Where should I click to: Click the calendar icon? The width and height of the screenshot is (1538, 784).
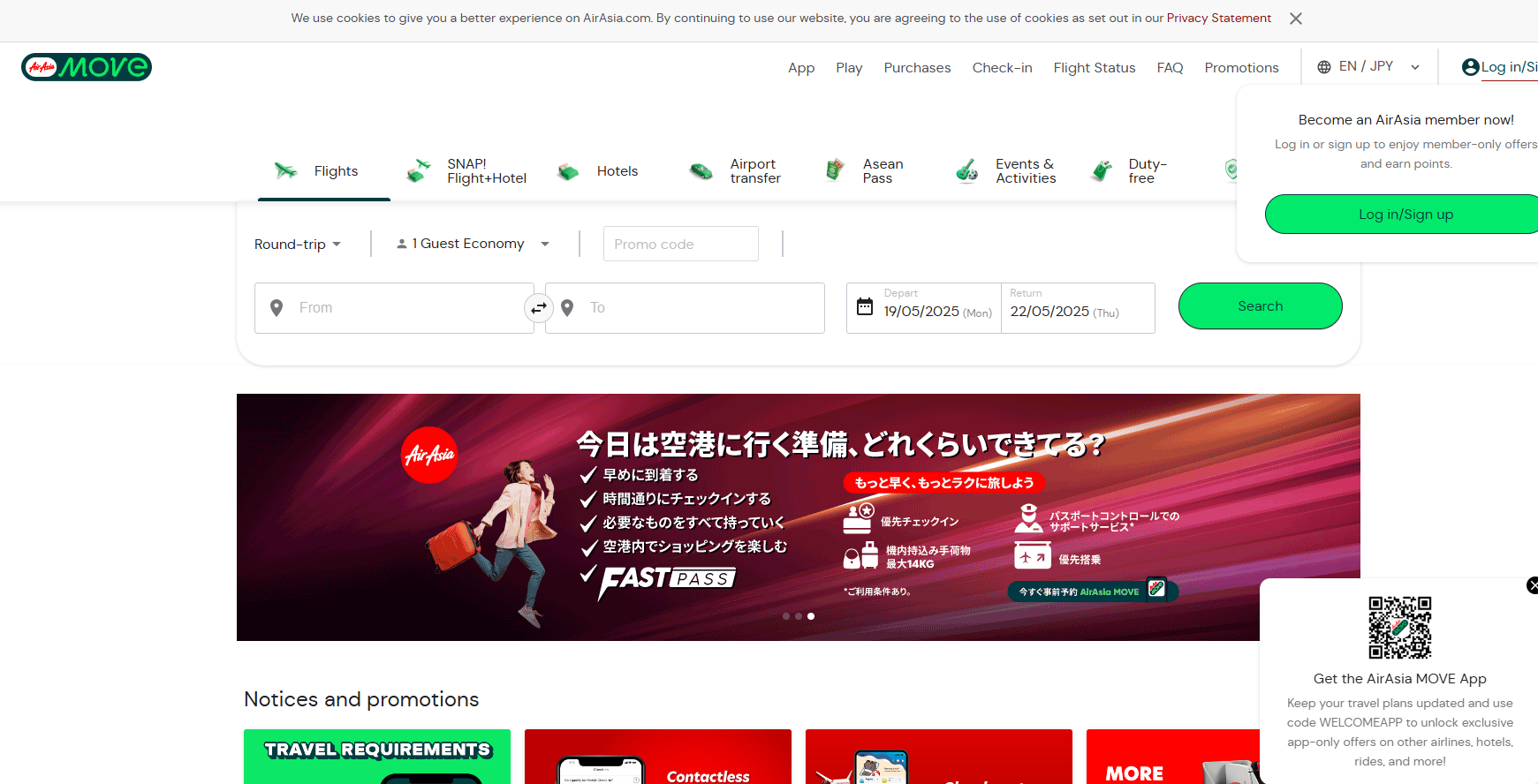pyautogui.click(x=865, y=306)
